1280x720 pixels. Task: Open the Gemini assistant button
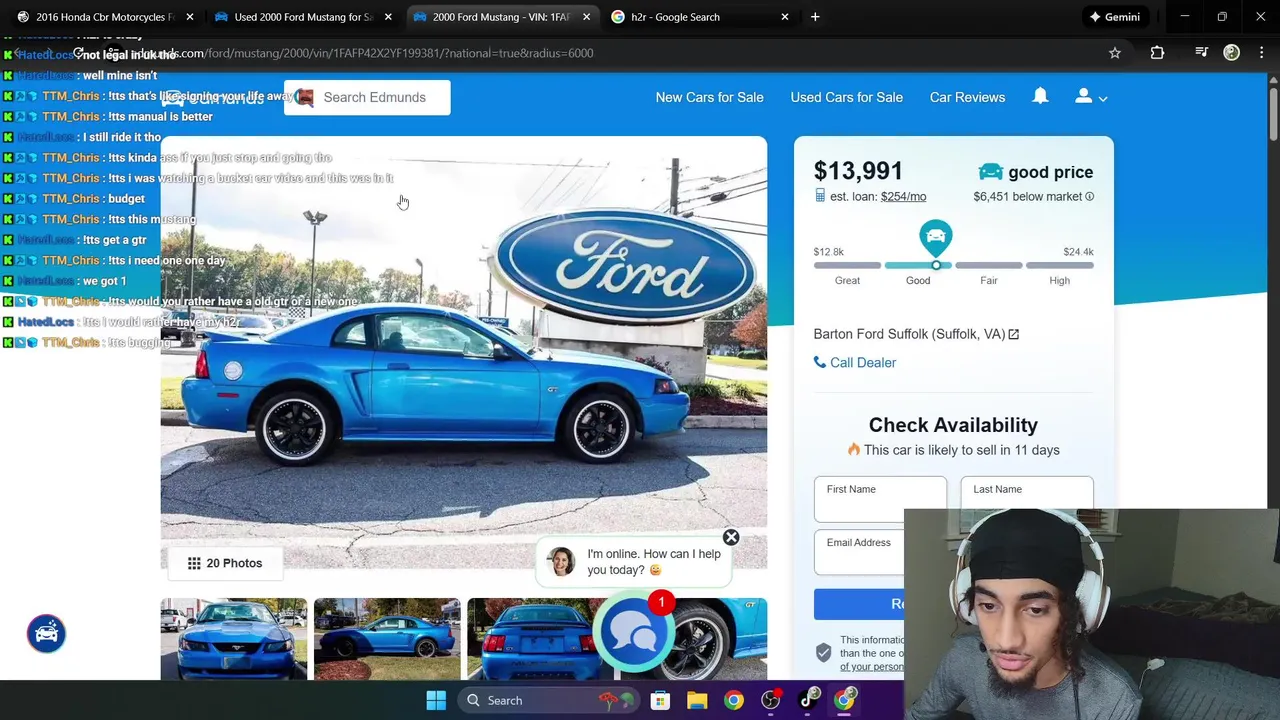1114,17
